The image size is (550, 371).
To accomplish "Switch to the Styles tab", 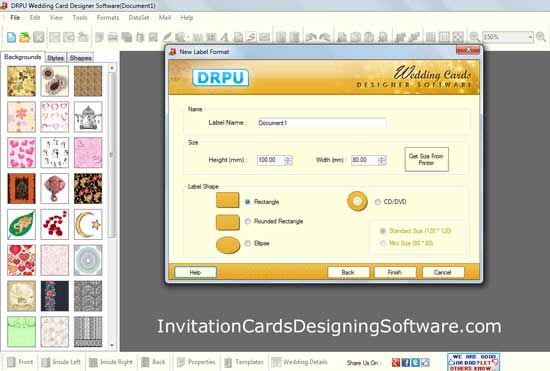I will (55, 58).
